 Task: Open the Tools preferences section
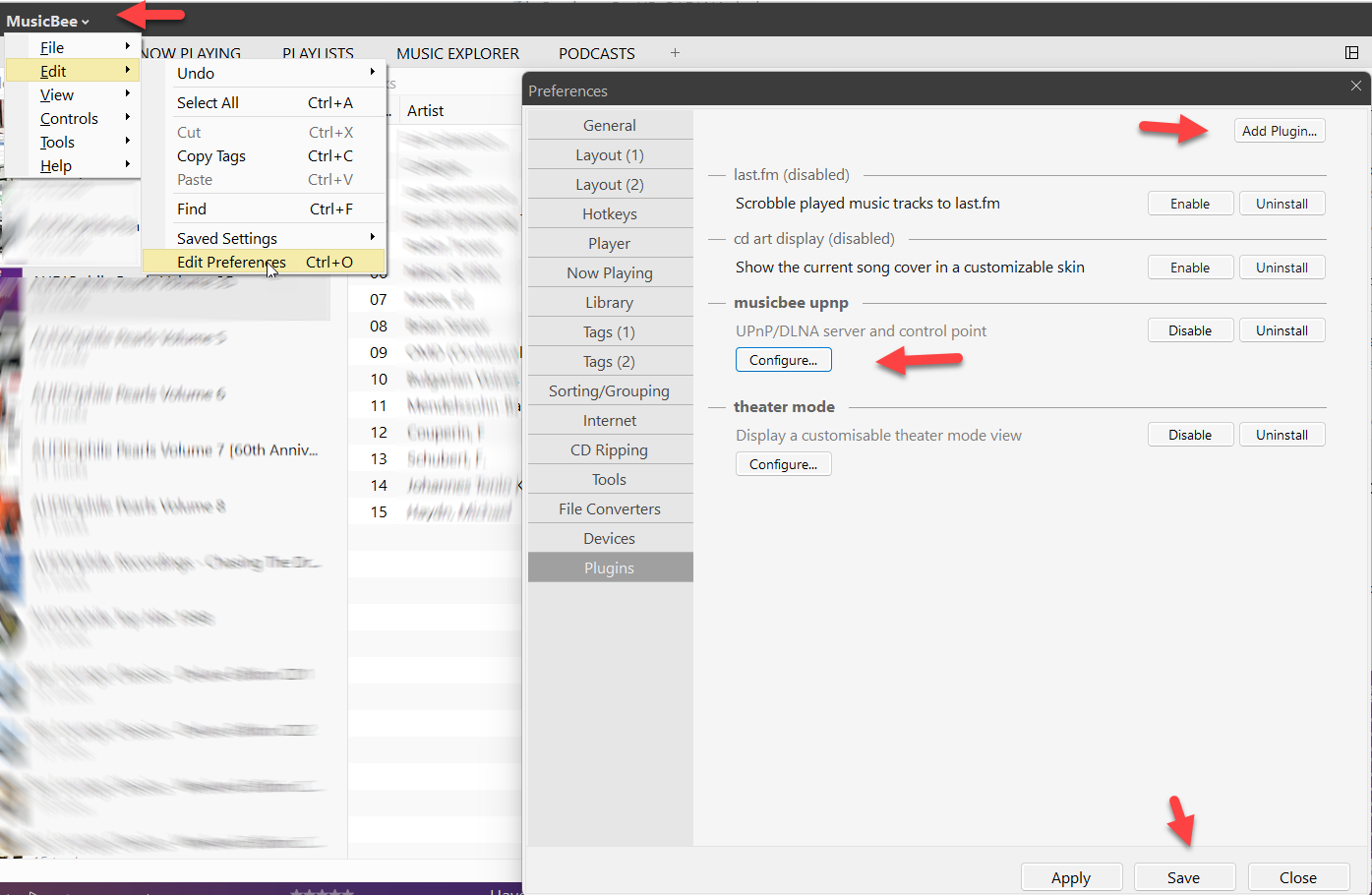click(x=610, y=479)
